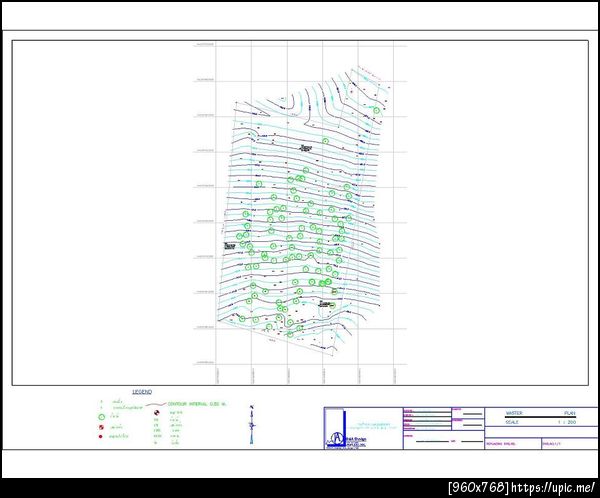Screen dimensions: 600x498
Task: Click the bottom-left magenta cell of the title block
Action: coord(513,444)
